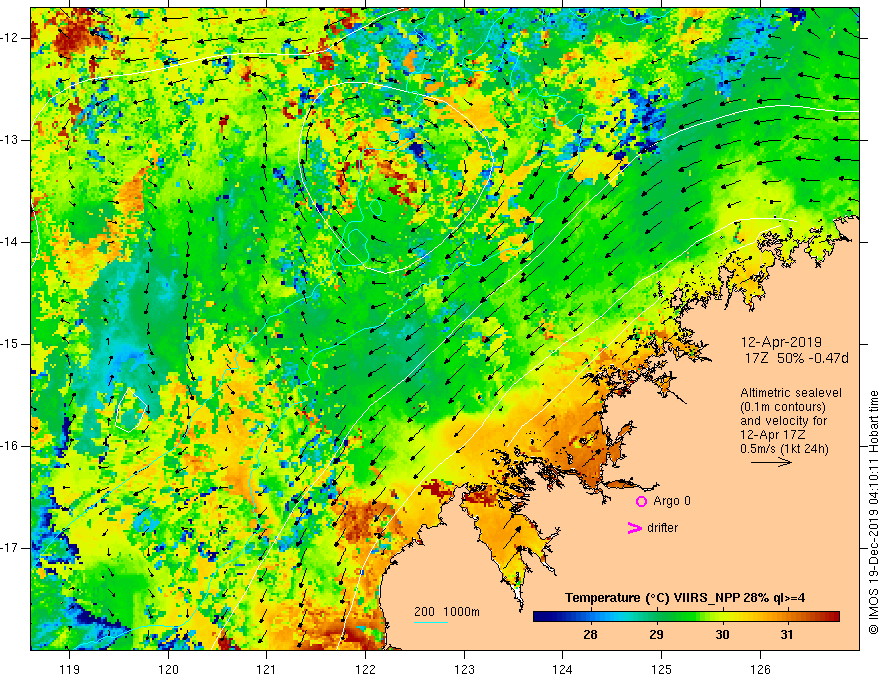Click the colorbar tick label 31
880x680 pixels.
(787, 635)
